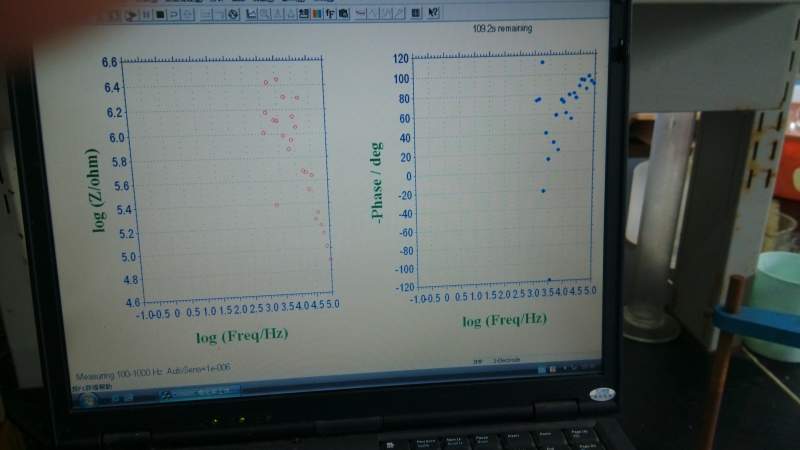Screen dimensions: 800x450
Task: Click the smoothing curve toolbar icon
Action: coord(360,13)
